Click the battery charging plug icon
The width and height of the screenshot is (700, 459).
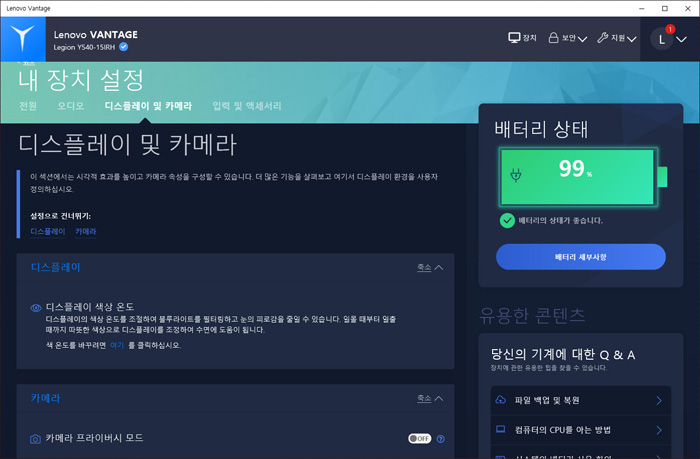[x=516, y=175]
